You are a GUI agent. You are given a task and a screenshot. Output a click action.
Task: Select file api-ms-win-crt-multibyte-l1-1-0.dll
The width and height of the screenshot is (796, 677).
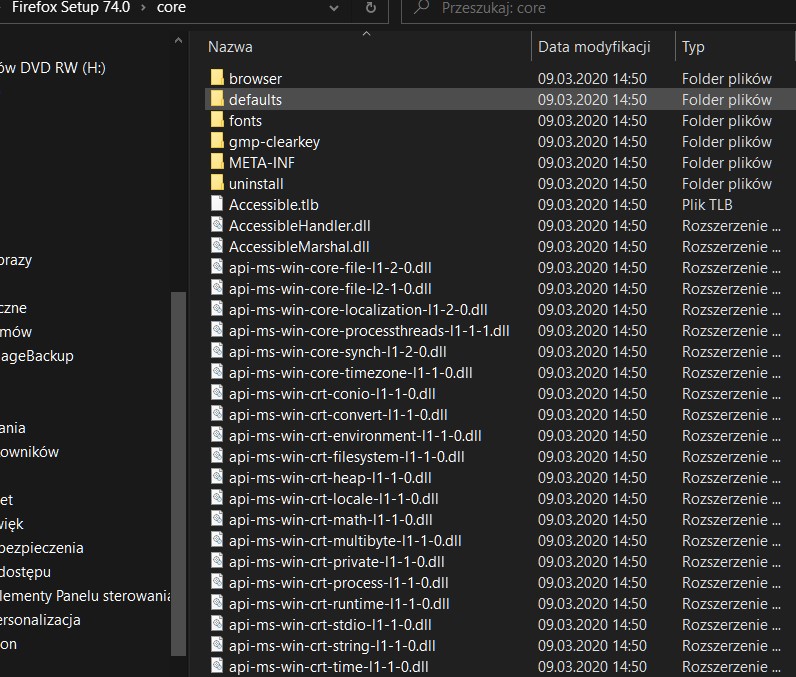coord(345,540)
